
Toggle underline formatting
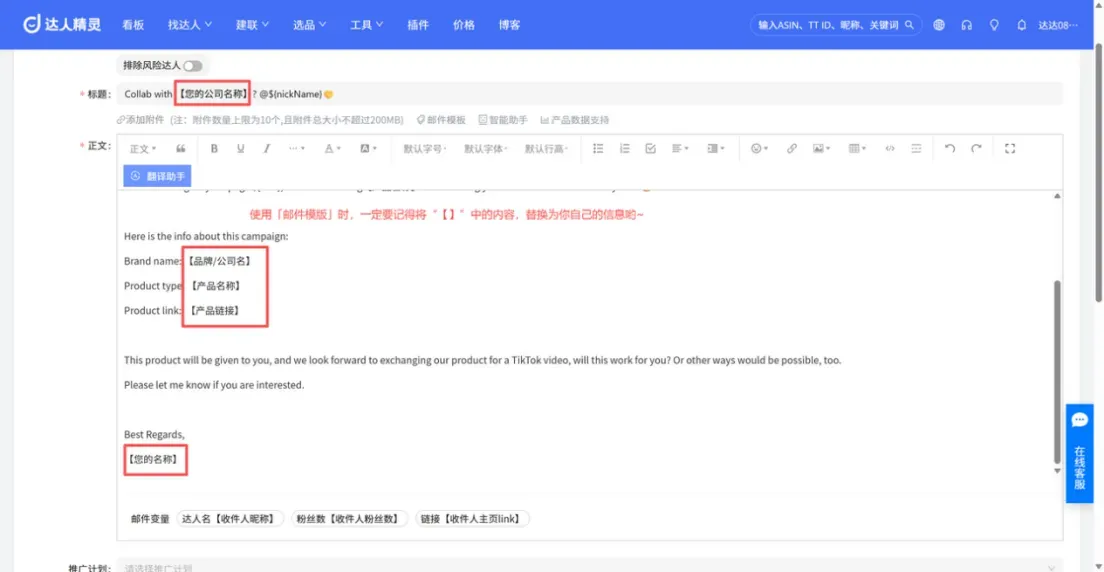241,149
